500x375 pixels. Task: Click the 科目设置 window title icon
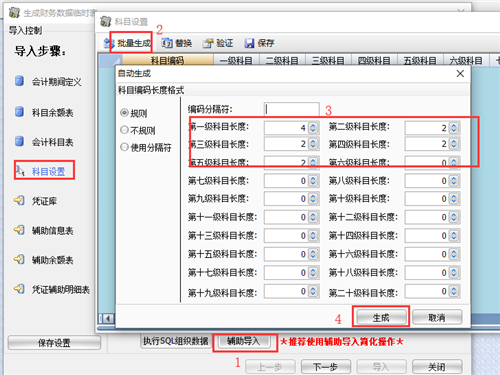coord(106,22)
